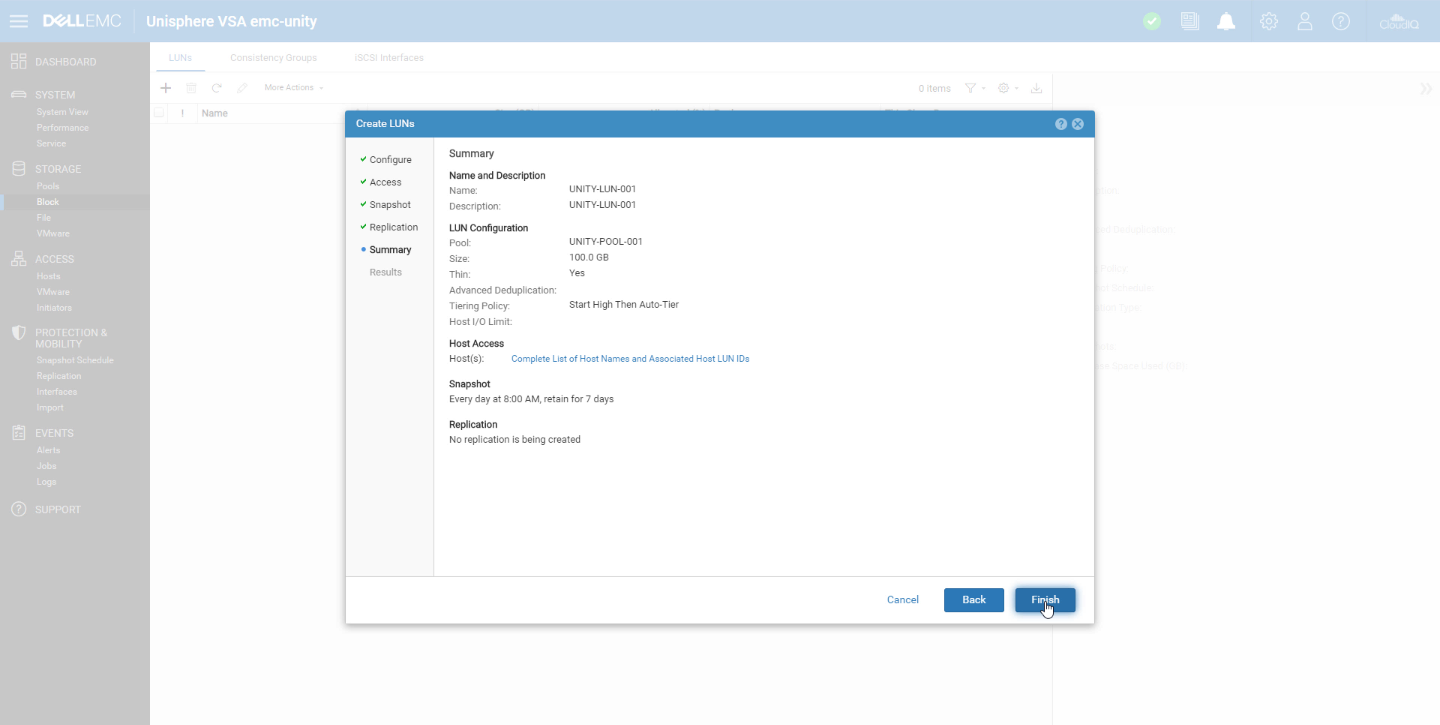Click the pencil edit icon in the LUN toolbar
Screen dimensions: 1440x725
pyautogui.click(x=242, y=88)
